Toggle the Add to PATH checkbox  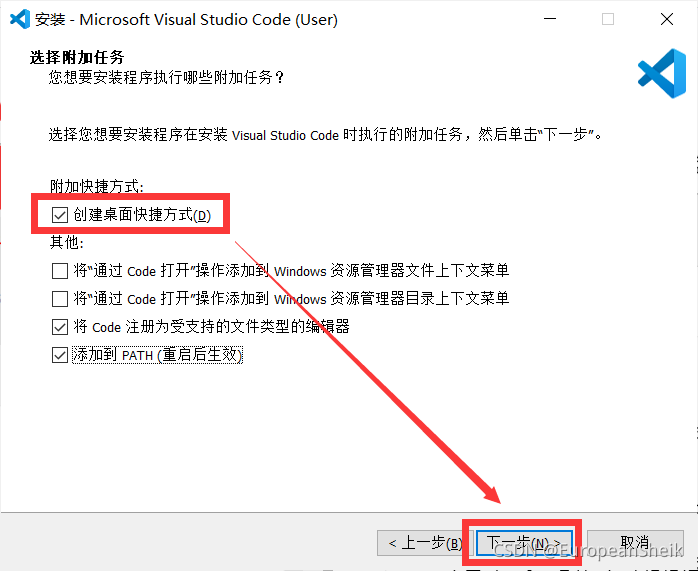click(60, 355)
